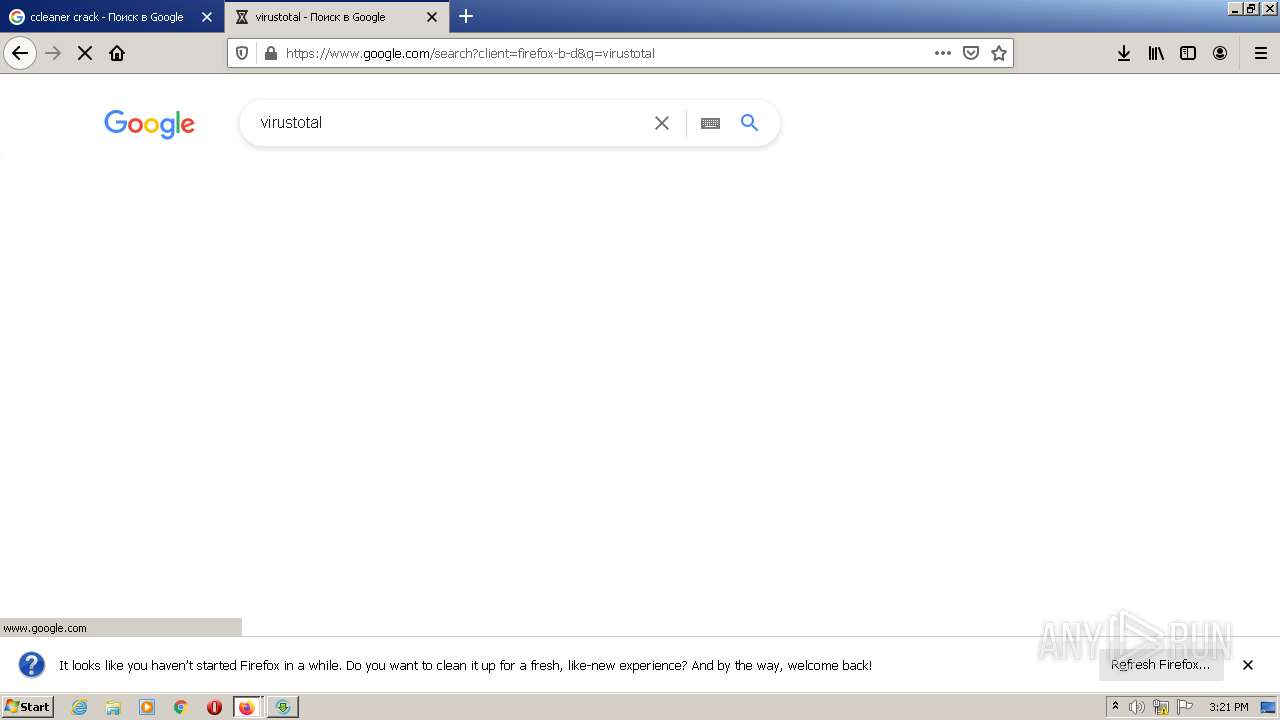Click the 3:21 PM clock

tap(1229, 707)
